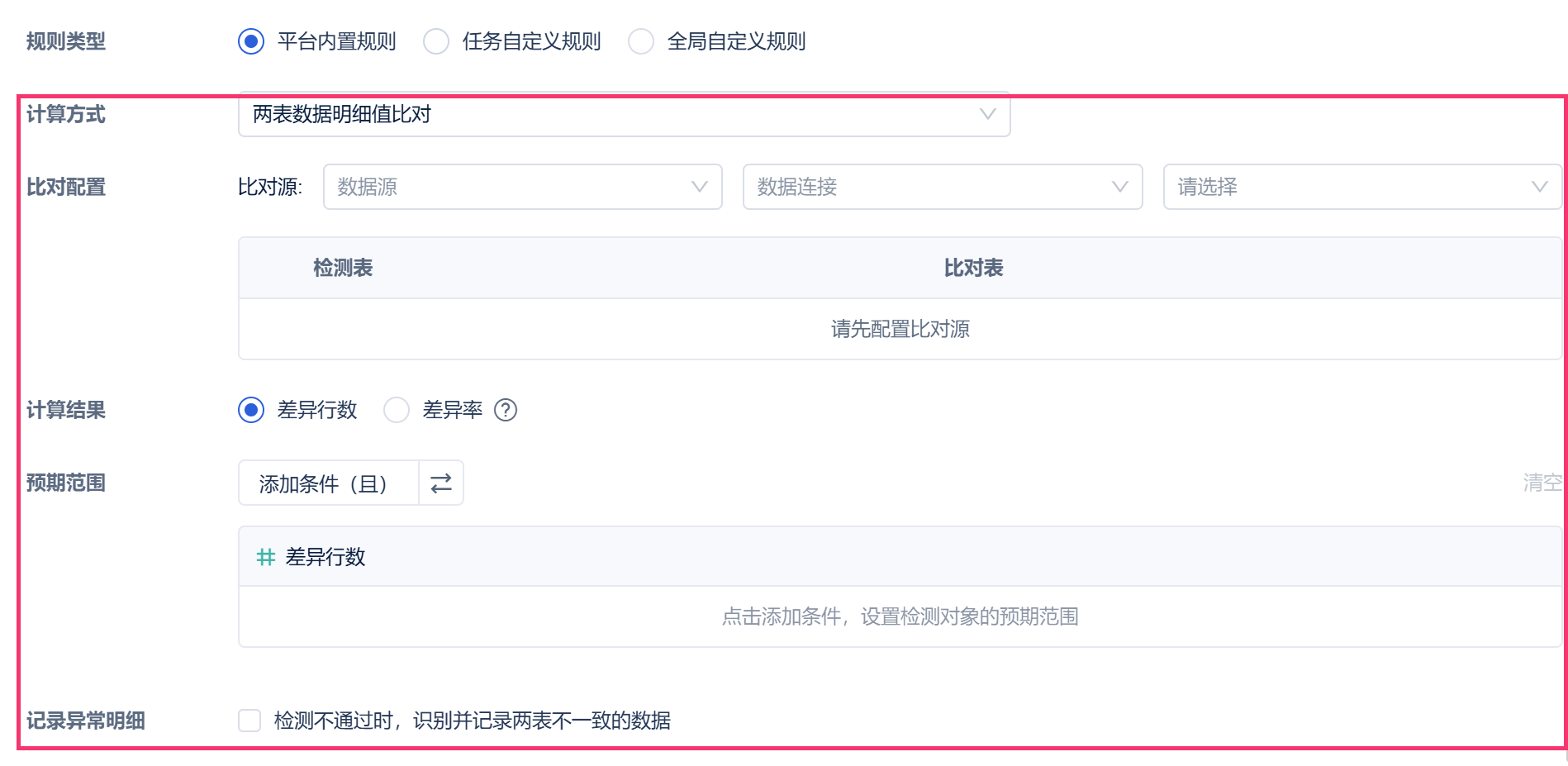
Task: Select the 平台内置规则 radio button
Action: click(251, 41)
